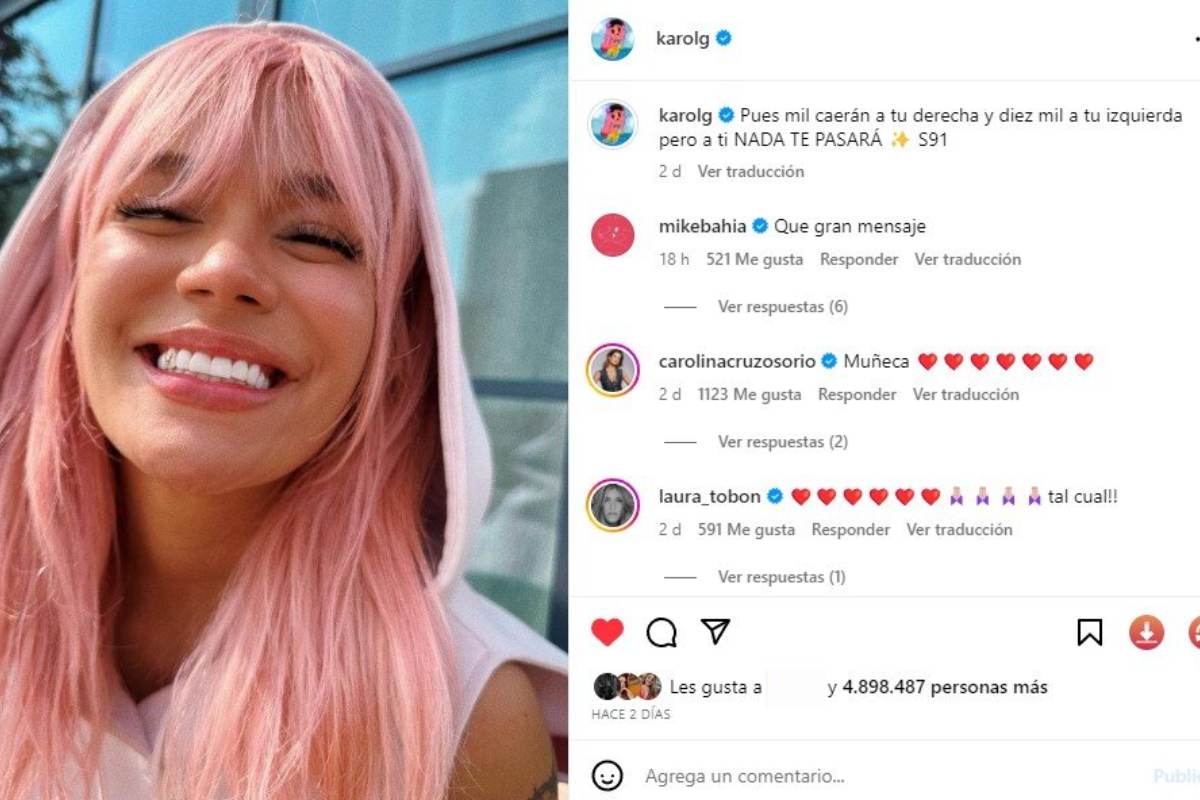The width and height of the screenshot is (1200, 800).
Task: View 4.898.487 personas más likes
Action: coord(945,687)
